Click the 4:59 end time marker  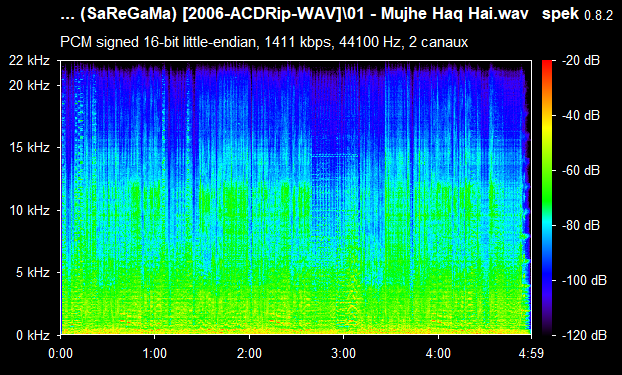click(531, 353)
